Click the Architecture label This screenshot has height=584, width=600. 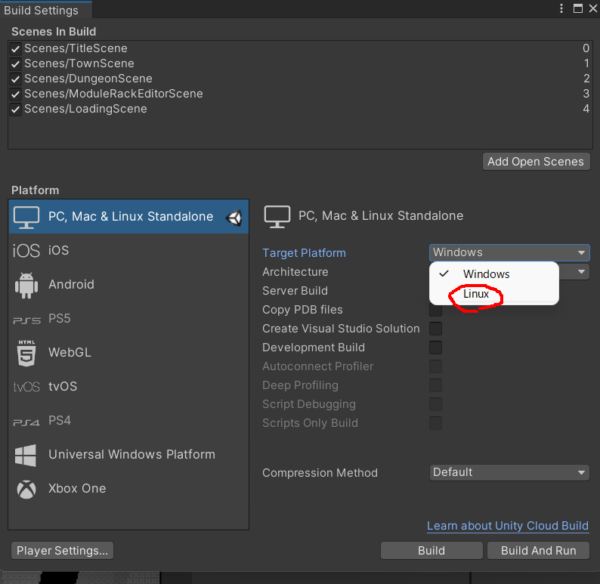(x=295, y=272)
